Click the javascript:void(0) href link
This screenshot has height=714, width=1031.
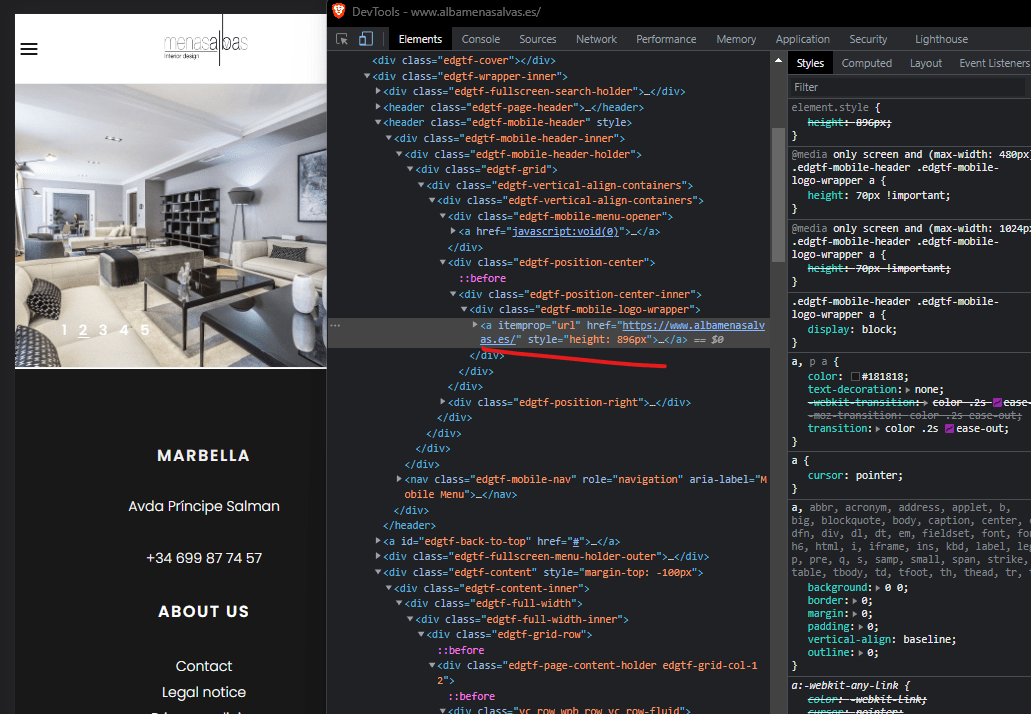point(565,231)
